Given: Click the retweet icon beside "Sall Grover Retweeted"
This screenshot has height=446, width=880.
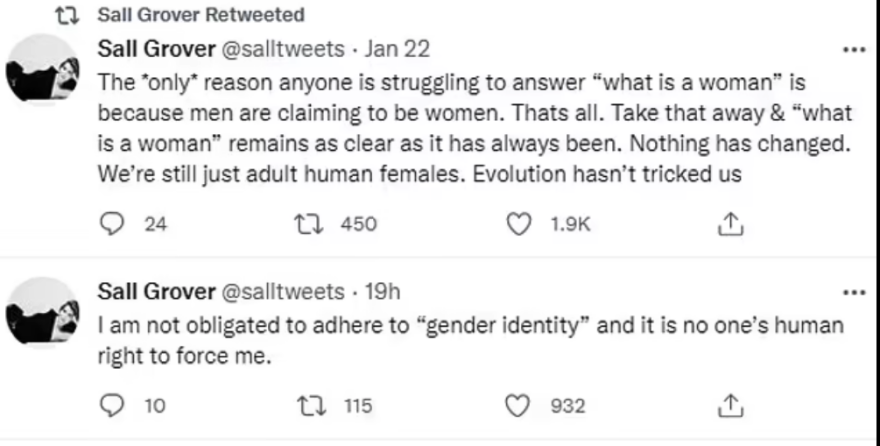Looking at the screenshot, I should coord(73,15).
